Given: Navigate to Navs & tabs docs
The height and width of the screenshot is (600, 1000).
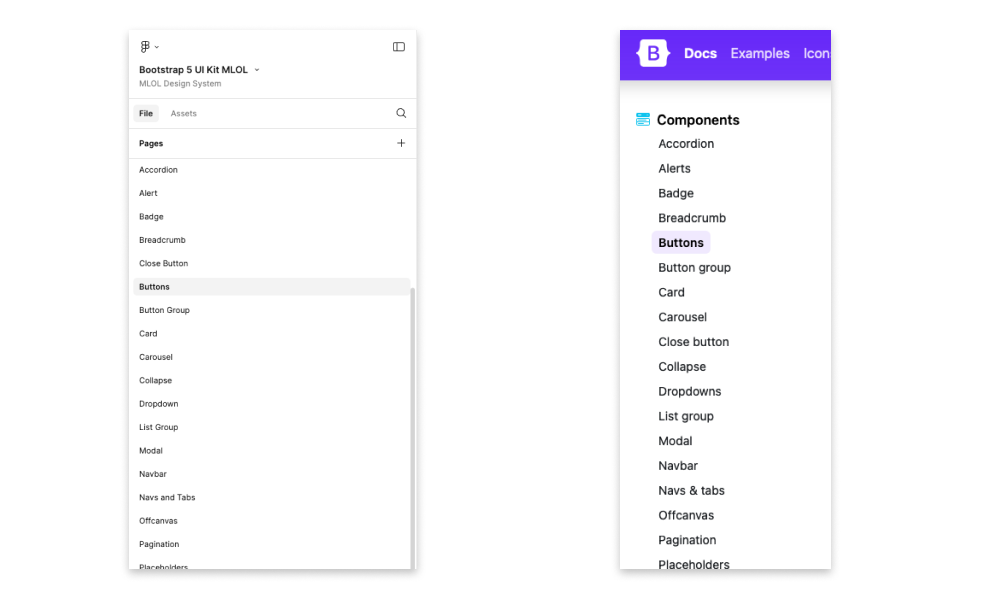Looking at the screenshot, I should tap(691, 491).
